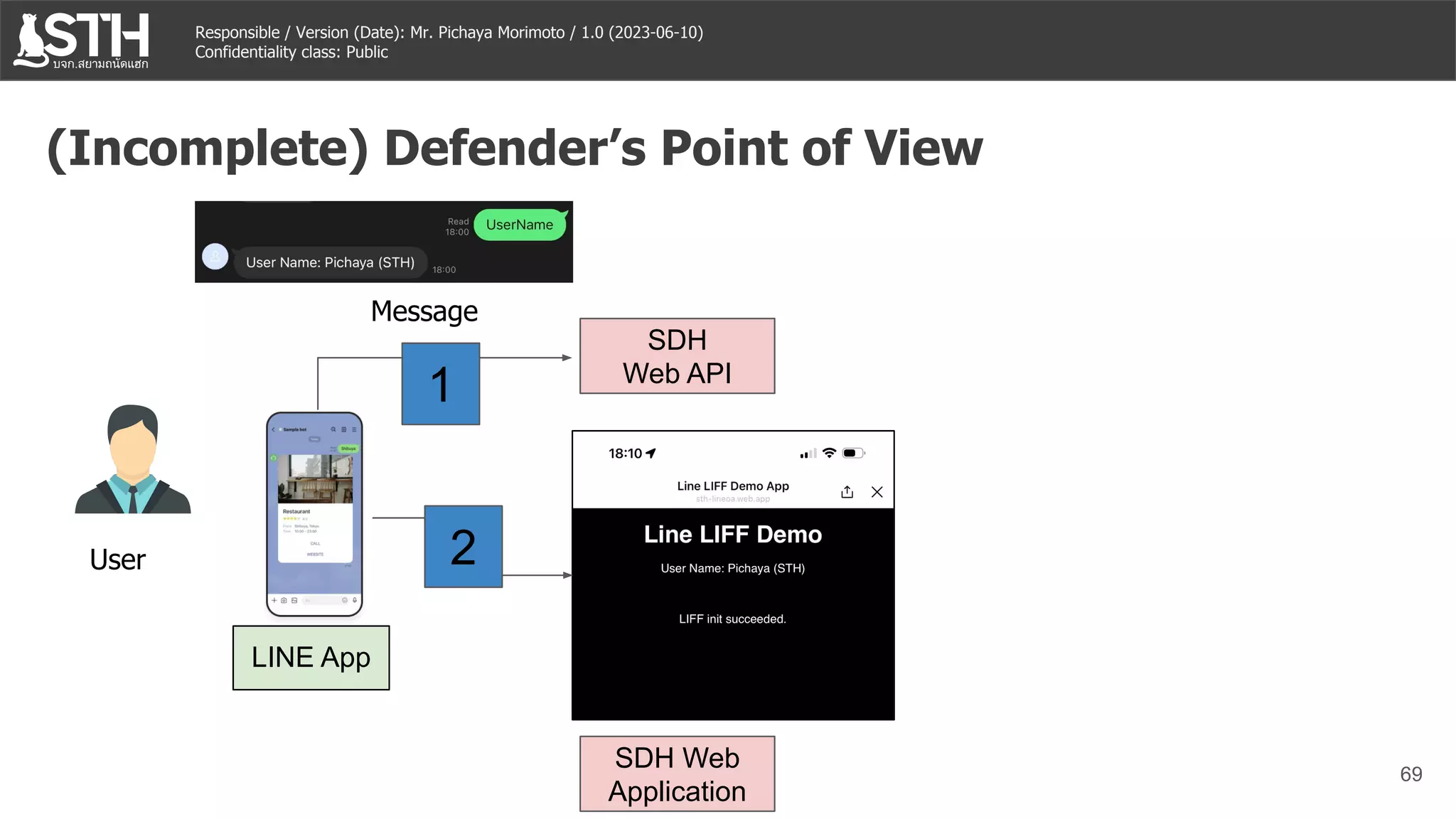Tap the plus icon in chat input bar
The image size is (1456, 819).
coord(274,600)
